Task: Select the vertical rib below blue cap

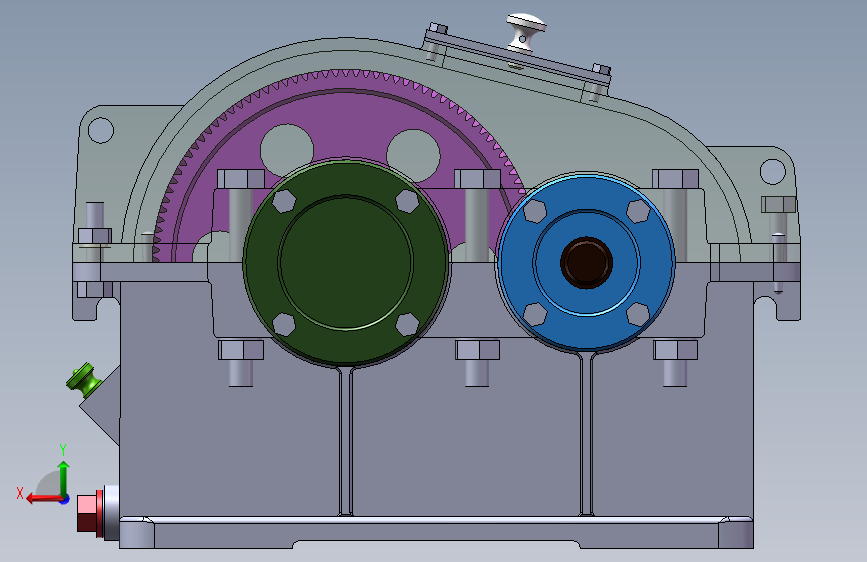Action: point(587,433)
